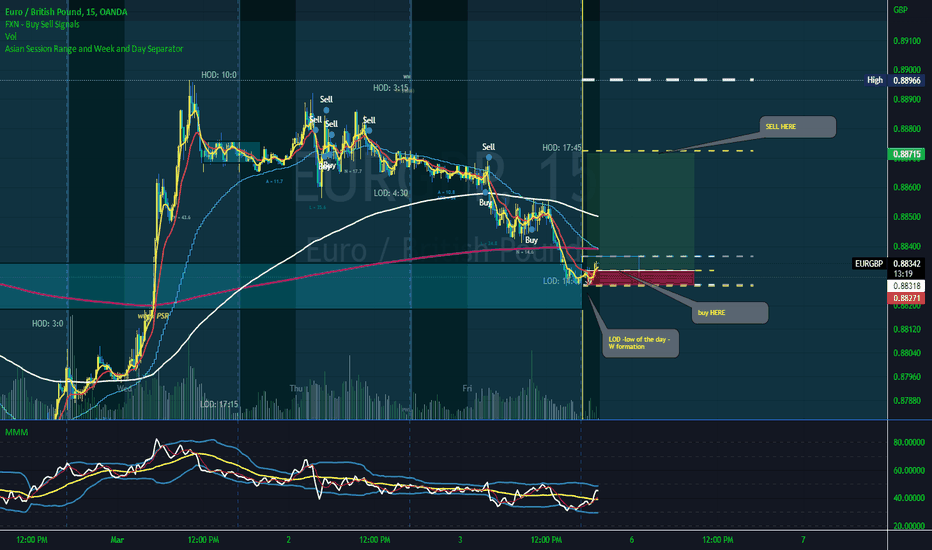Click '12:00 PM' between dates 3 and 6
This screenshot has width=932, height=550.
546,540
